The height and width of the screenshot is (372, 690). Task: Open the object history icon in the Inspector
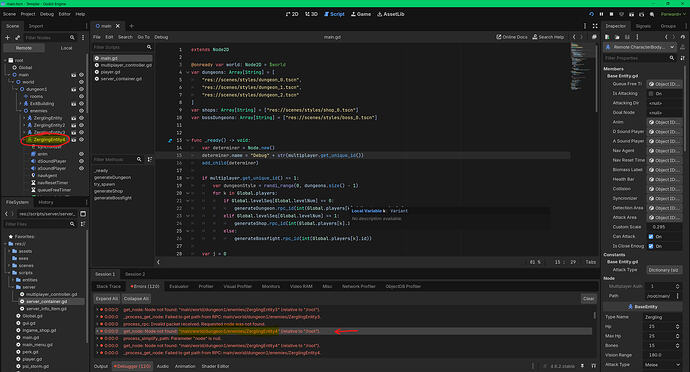683,37
